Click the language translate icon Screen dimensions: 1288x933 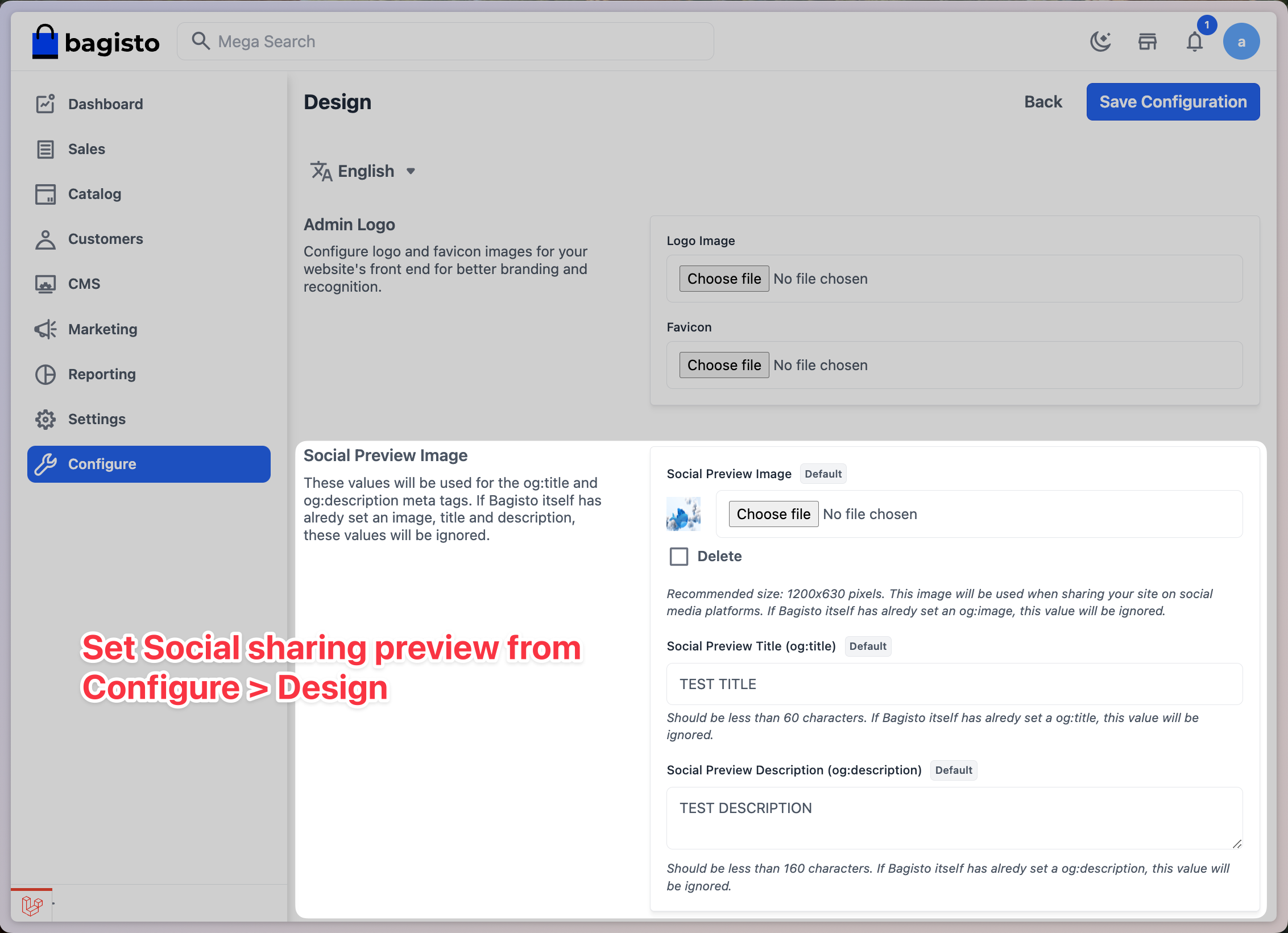[321, 171]
